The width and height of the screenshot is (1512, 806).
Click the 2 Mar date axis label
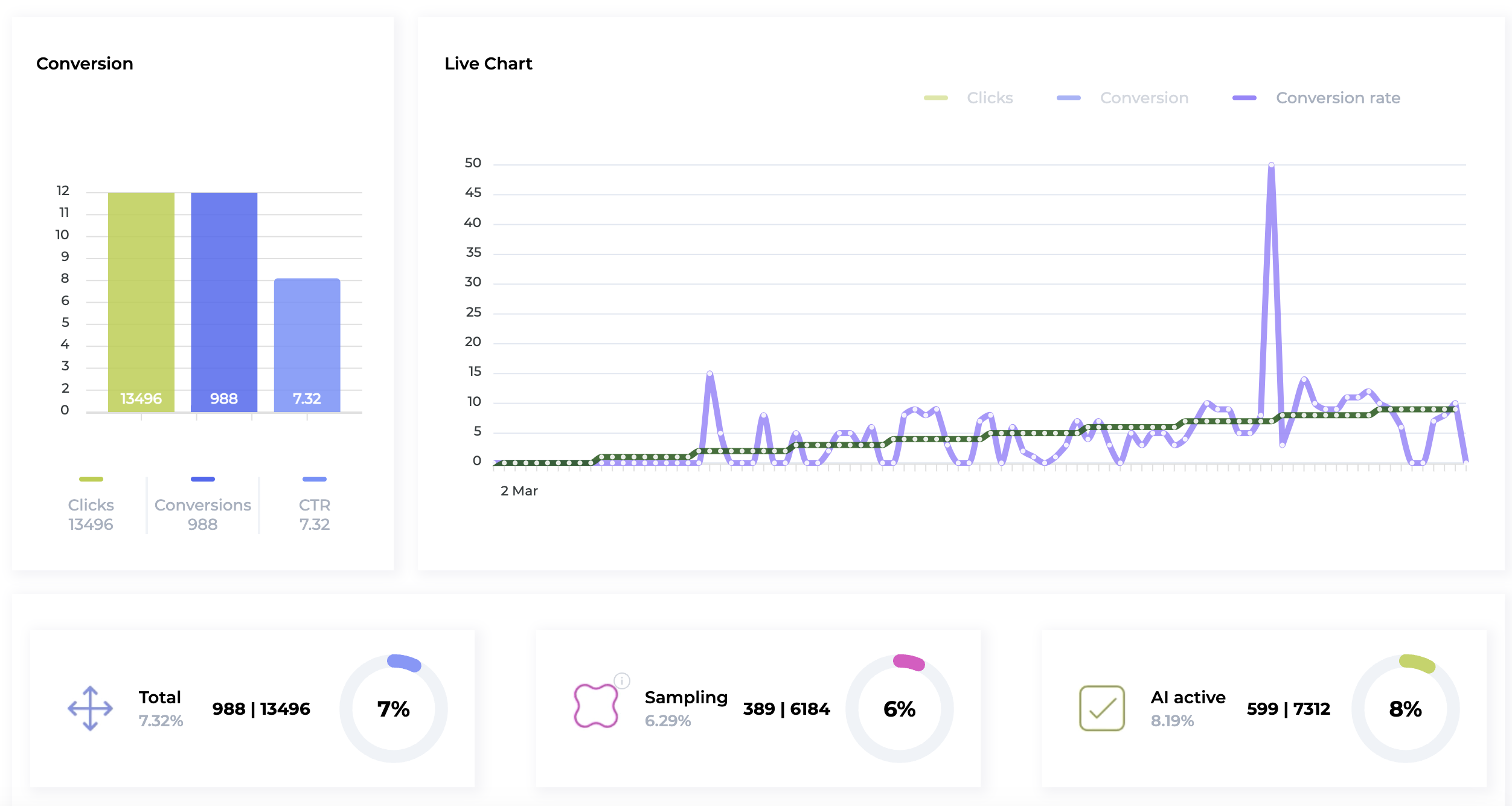pyautogui.click(x=519, y=491)
